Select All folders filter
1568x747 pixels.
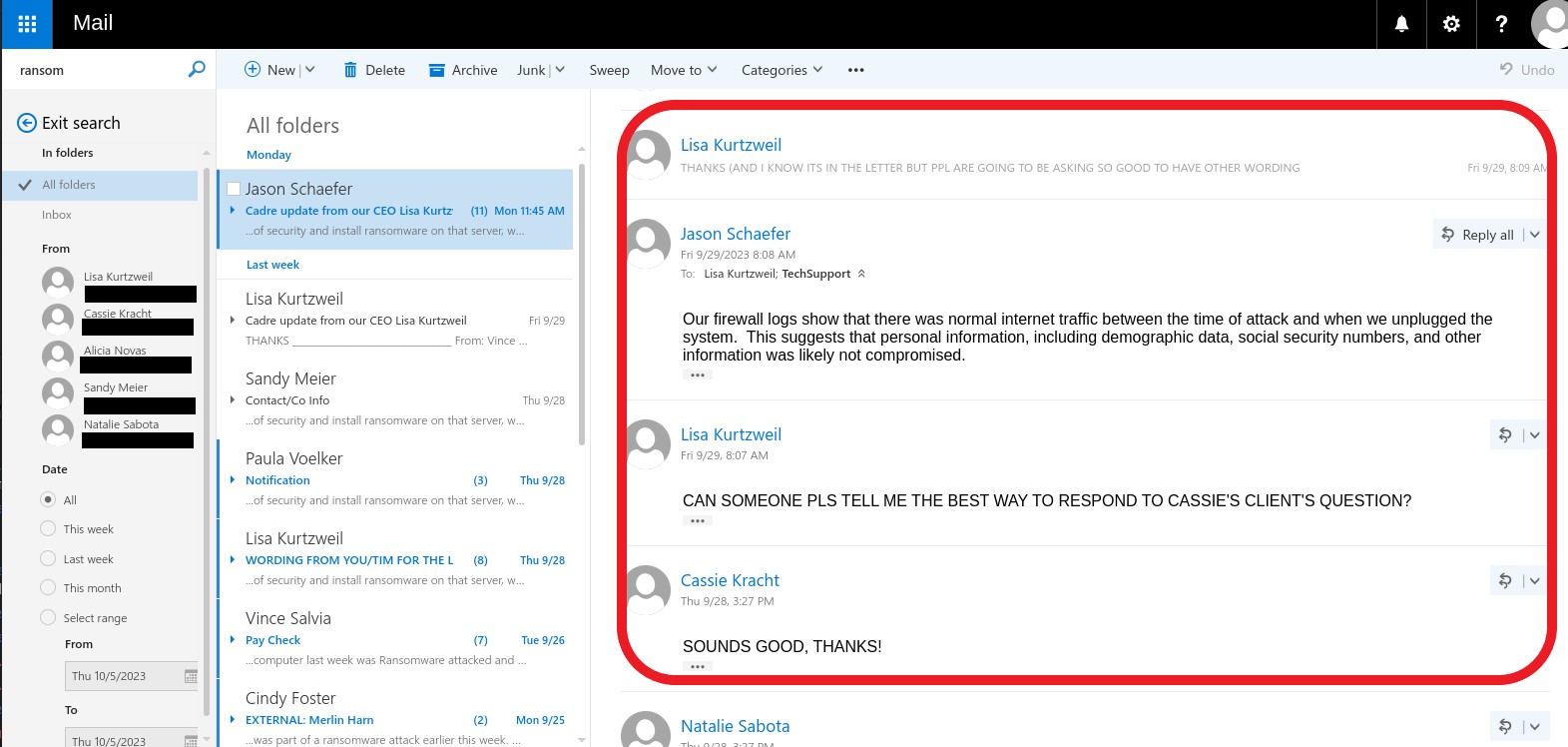coord(100,185)
